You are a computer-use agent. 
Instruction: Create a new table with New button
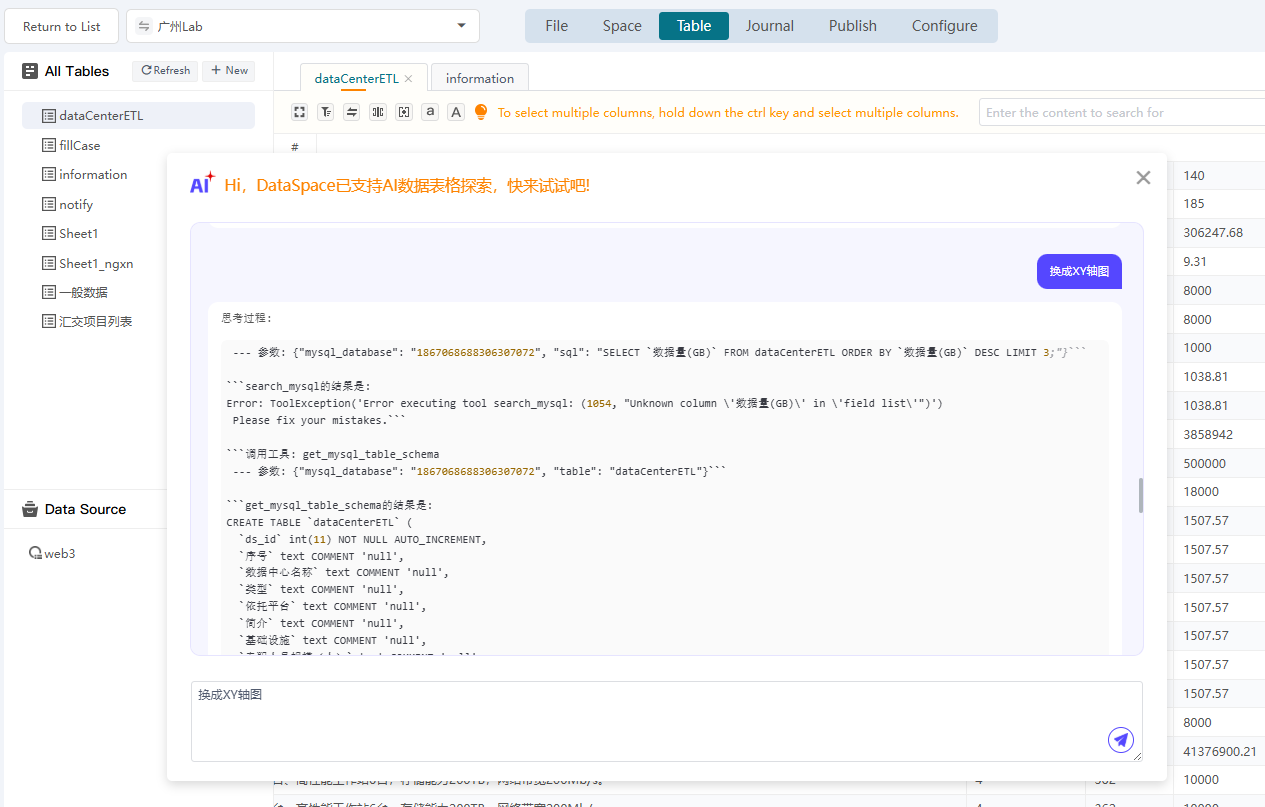click(x=228, y=71)
